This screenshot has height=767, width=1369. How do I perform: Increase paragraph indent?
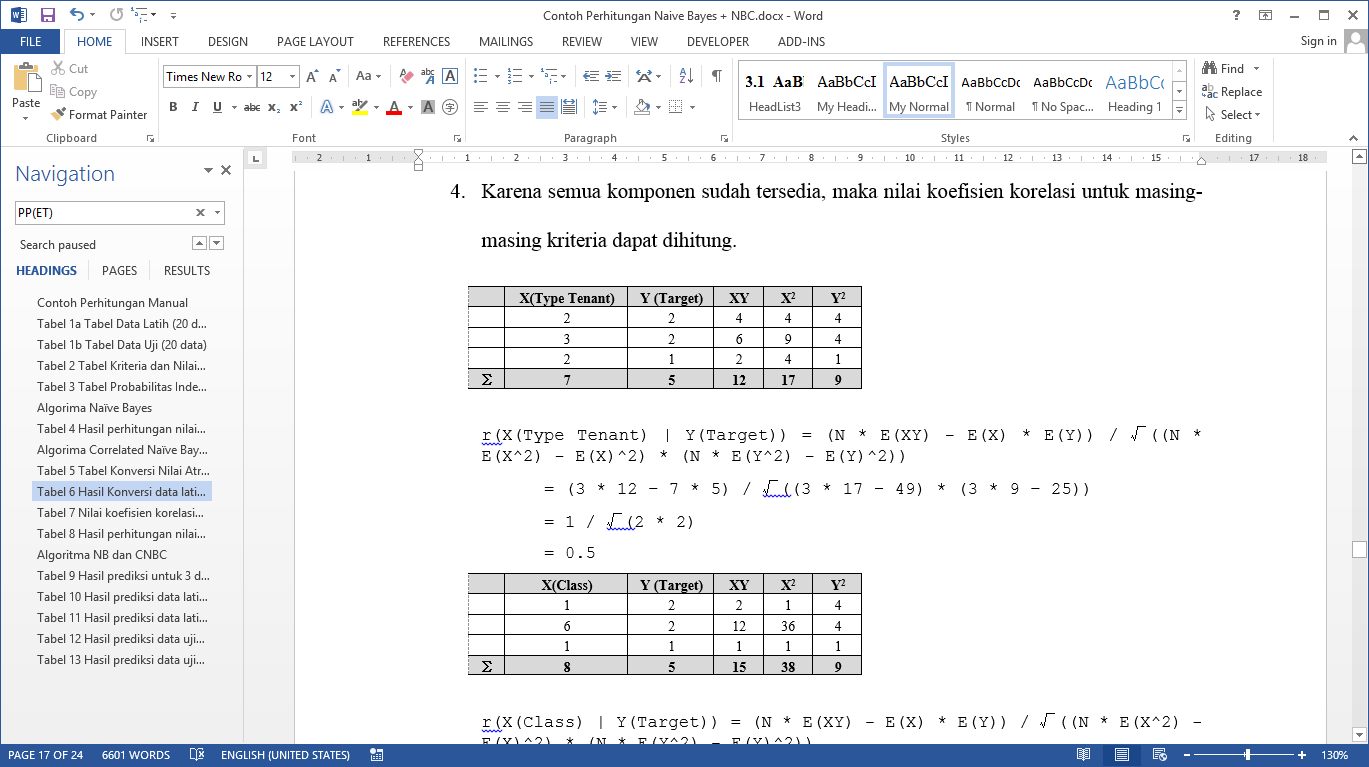(x=612, y=76)
